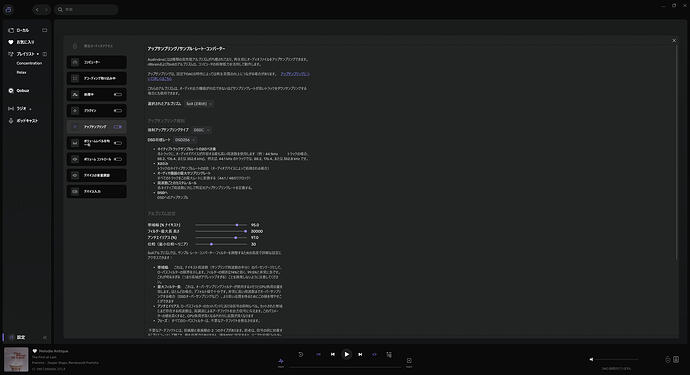The image size is (690, 375).
Task: Skip to the next track
Action: [360, 354]
